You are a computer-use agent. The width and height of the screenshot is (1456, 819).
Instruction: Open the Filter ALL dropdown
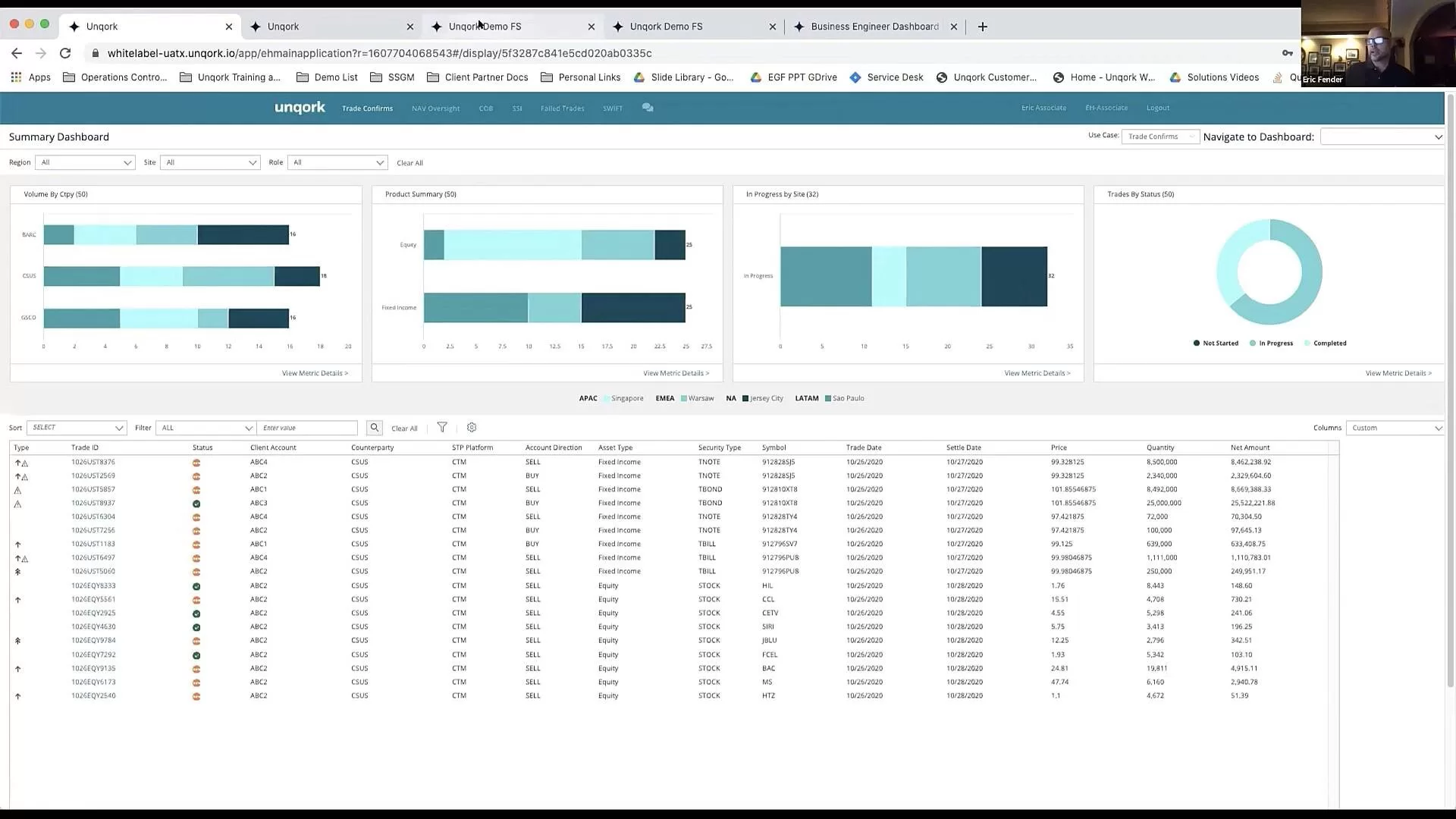click(206, 428)
